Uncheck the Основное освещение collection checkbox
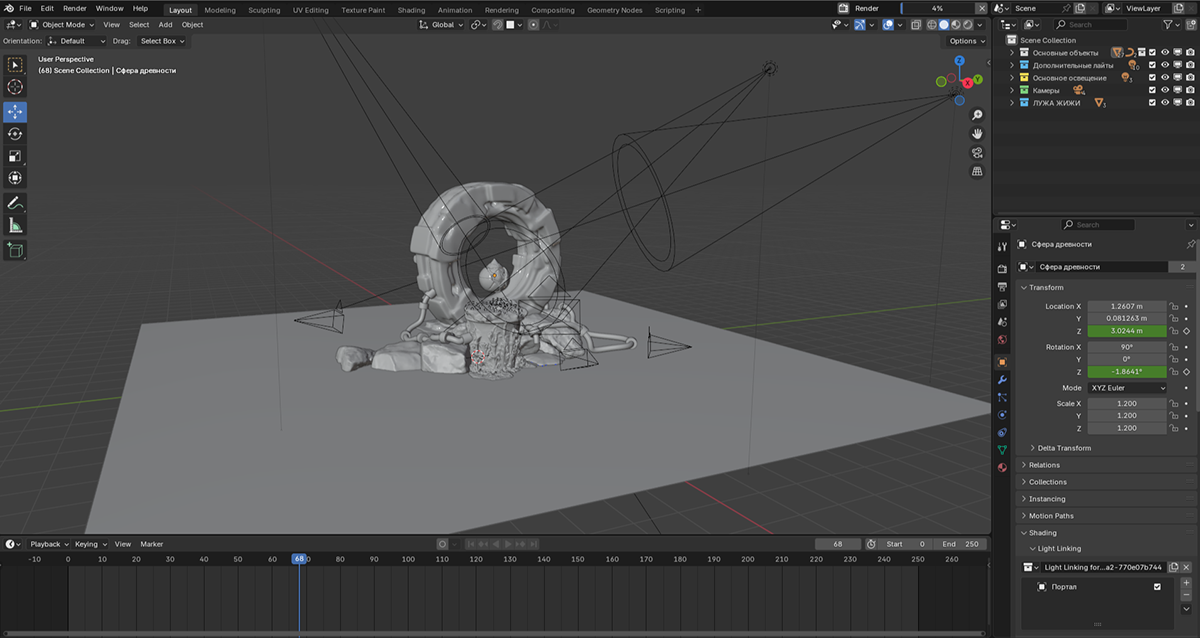Image resolution: width=1200 pixels, height=638 pixels. (x=1152, y=78)
